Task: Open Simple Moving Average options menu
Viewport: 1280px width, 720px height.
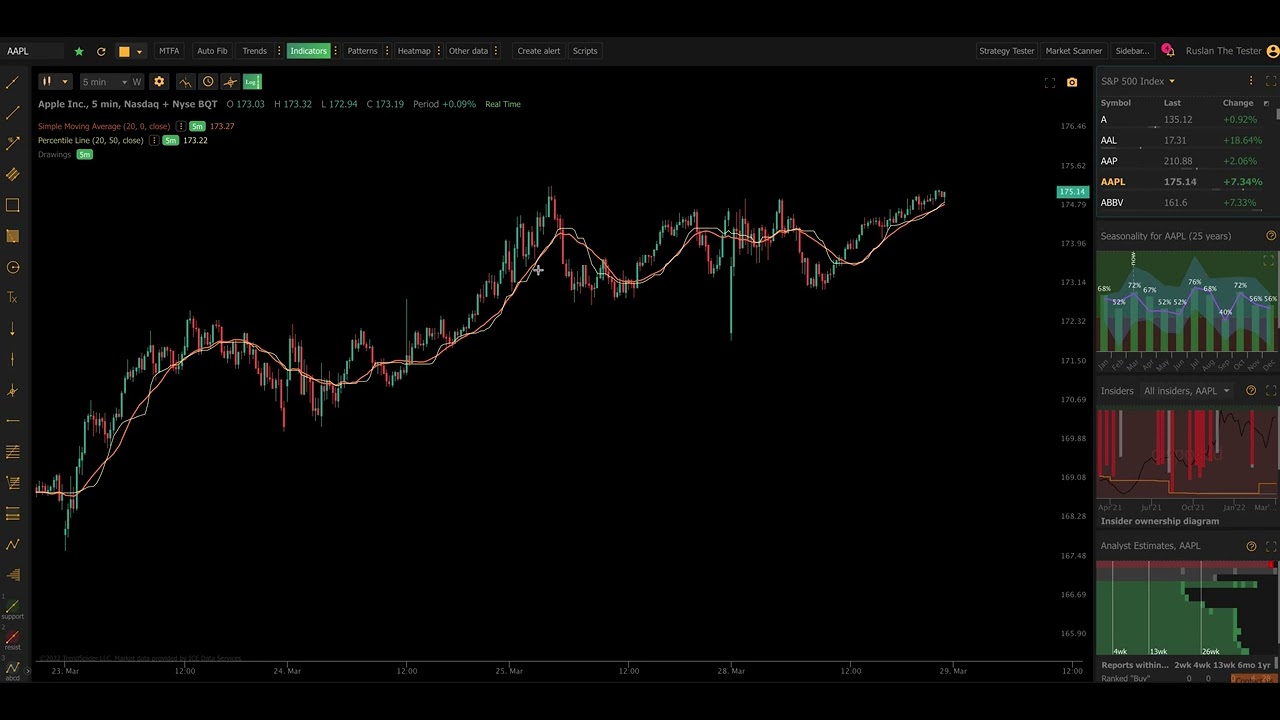Action: [x=180, y=126]
